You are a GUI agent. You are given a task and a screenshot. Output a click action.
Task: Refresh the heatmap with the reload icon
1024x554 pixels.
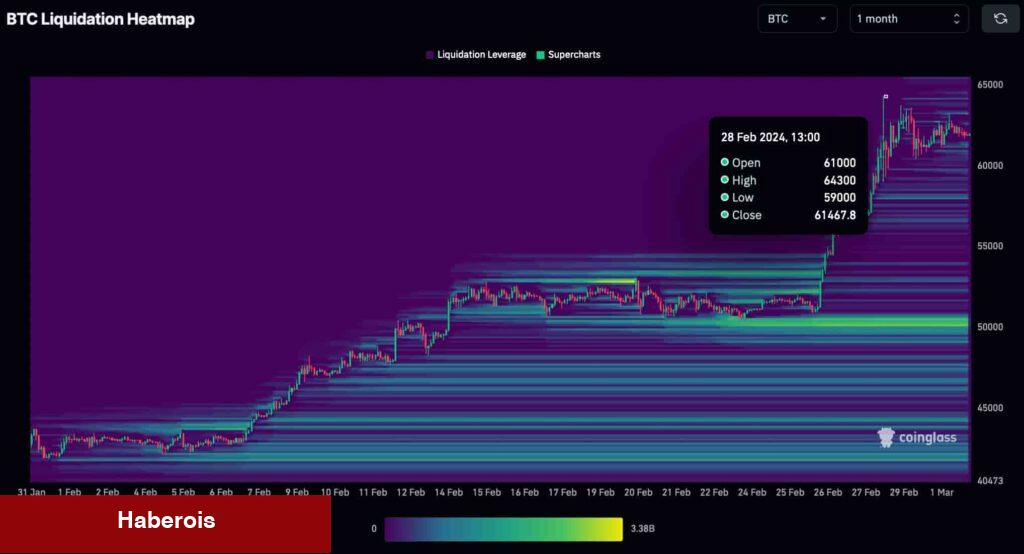pyautogui.click(x=1000, y=18)
